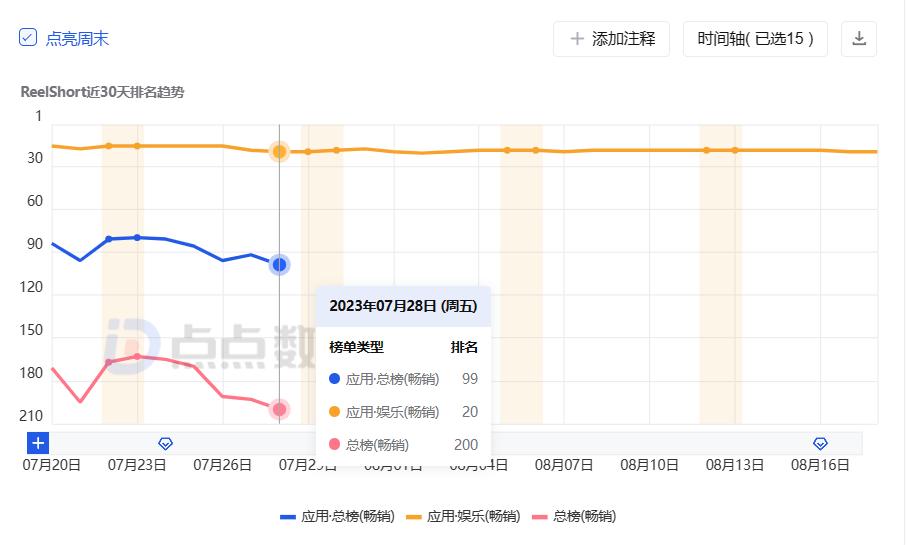906x545 pixels.
Task: Click the orange legend color swatch
Action: pos(413,517)
